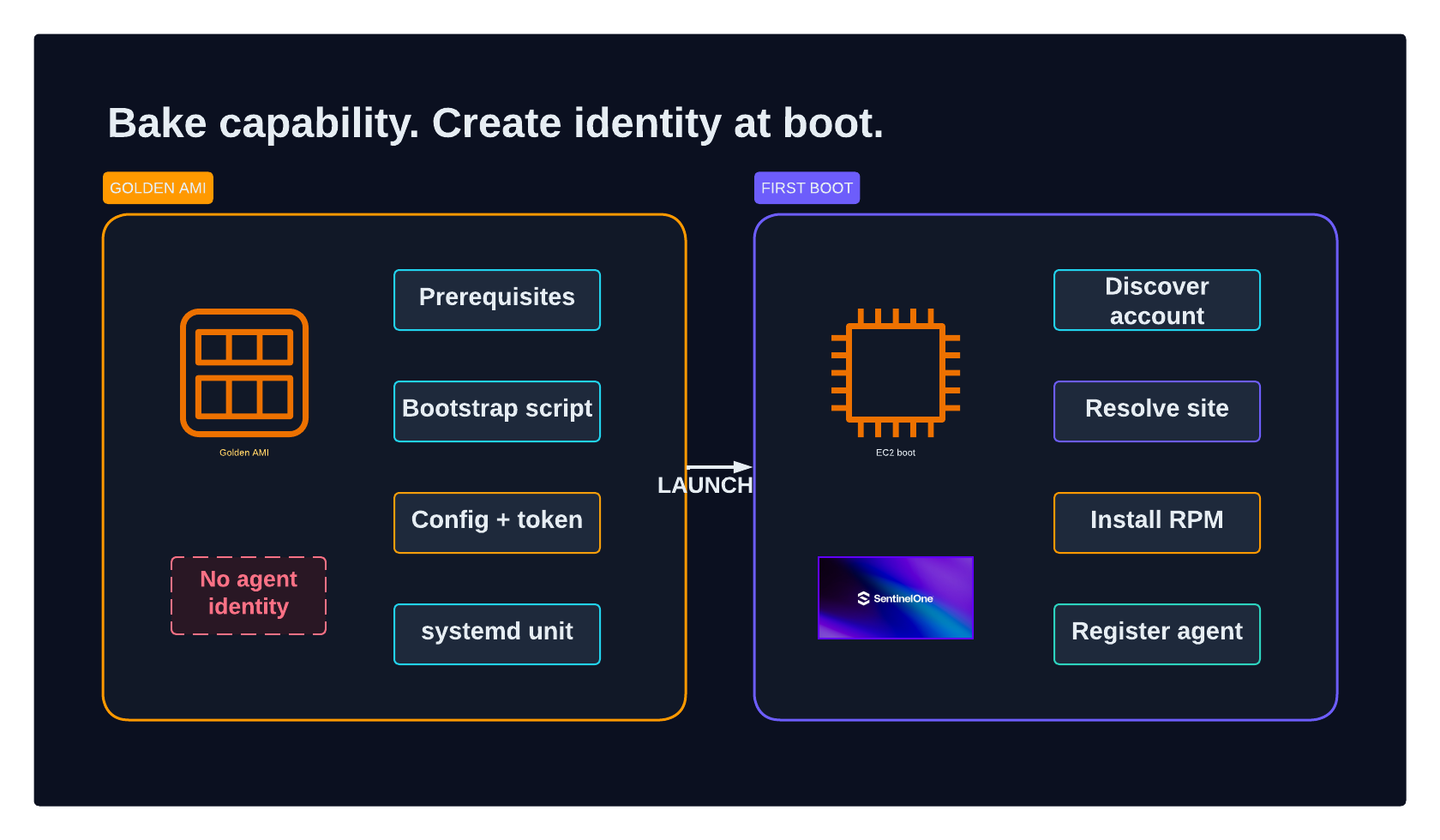Select the Resolve site box
The width and height of the screenshot is (1440, 840).
(x=1157, y=411)
